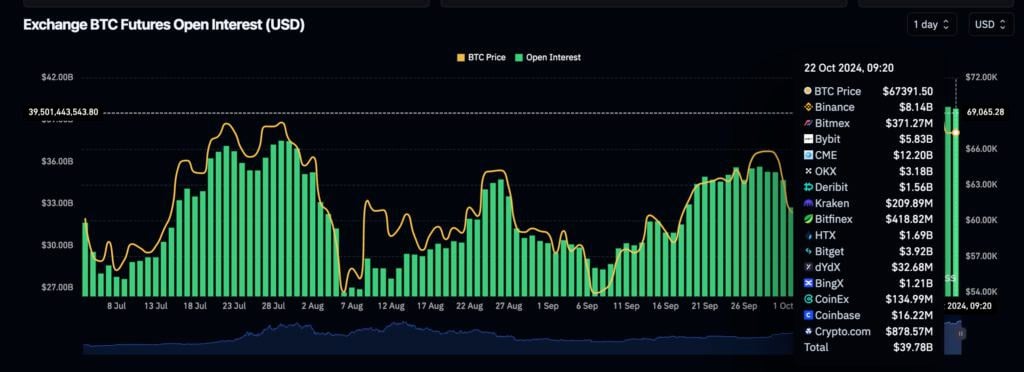Click the crosshair time label '2024, 09:20'

(968, 305)
